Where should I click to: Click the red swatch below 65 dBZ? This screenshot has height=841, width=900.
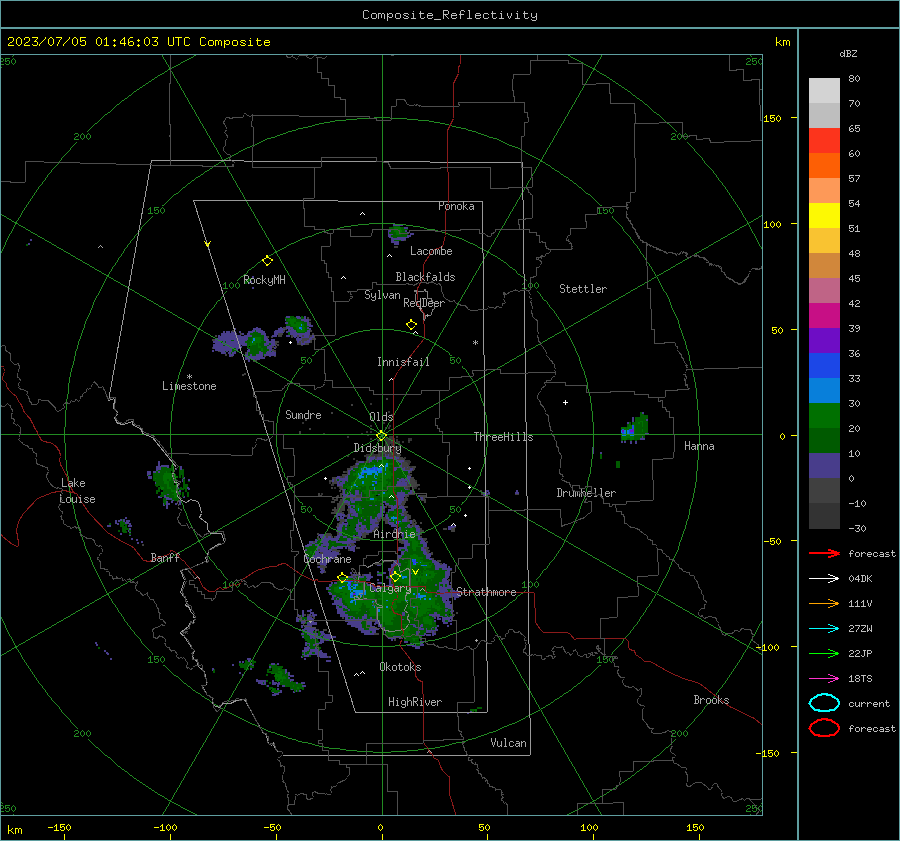tap(824, 140)
